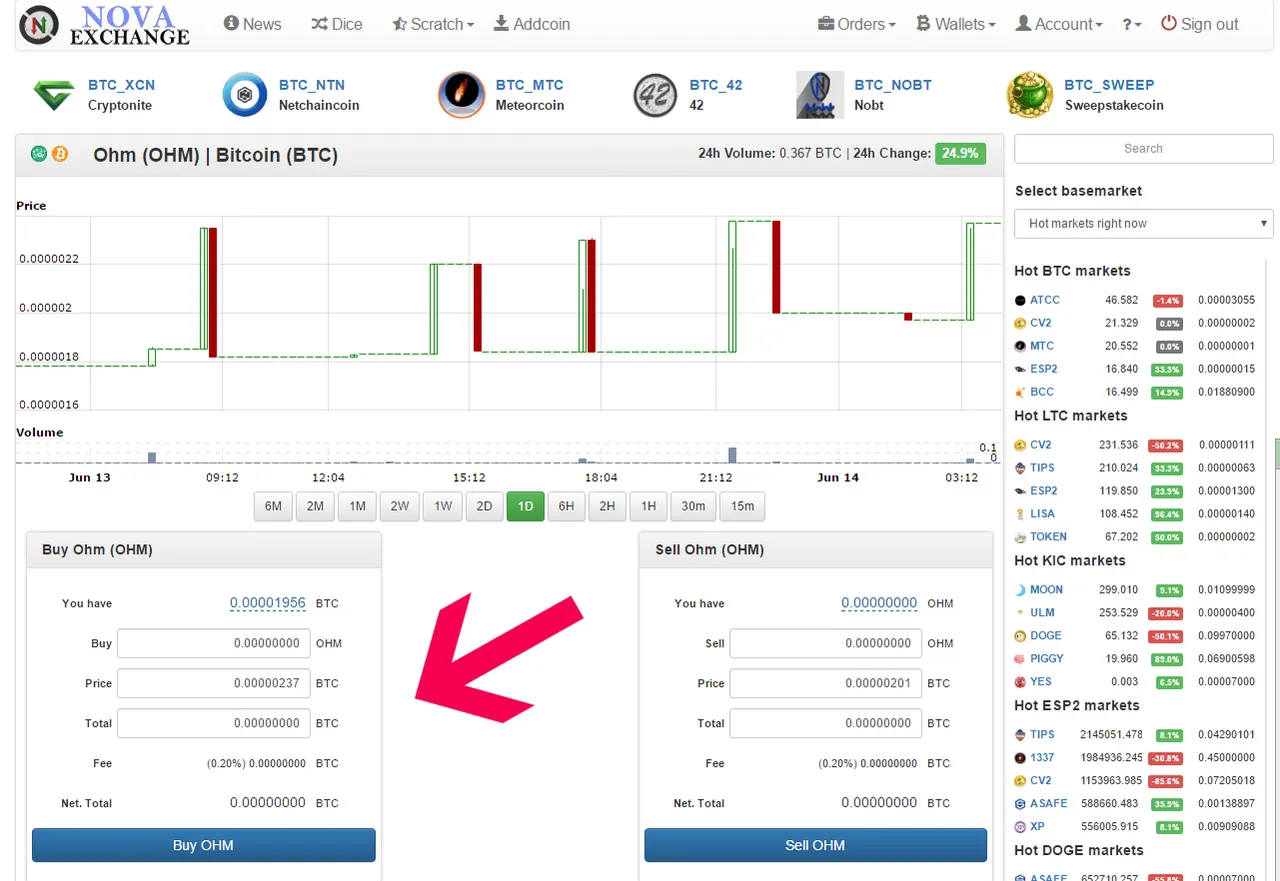The width and height of the screenshot is (1280, 881).
Task: Click the Sell OHM button
Action: click(x=815, y=845)
